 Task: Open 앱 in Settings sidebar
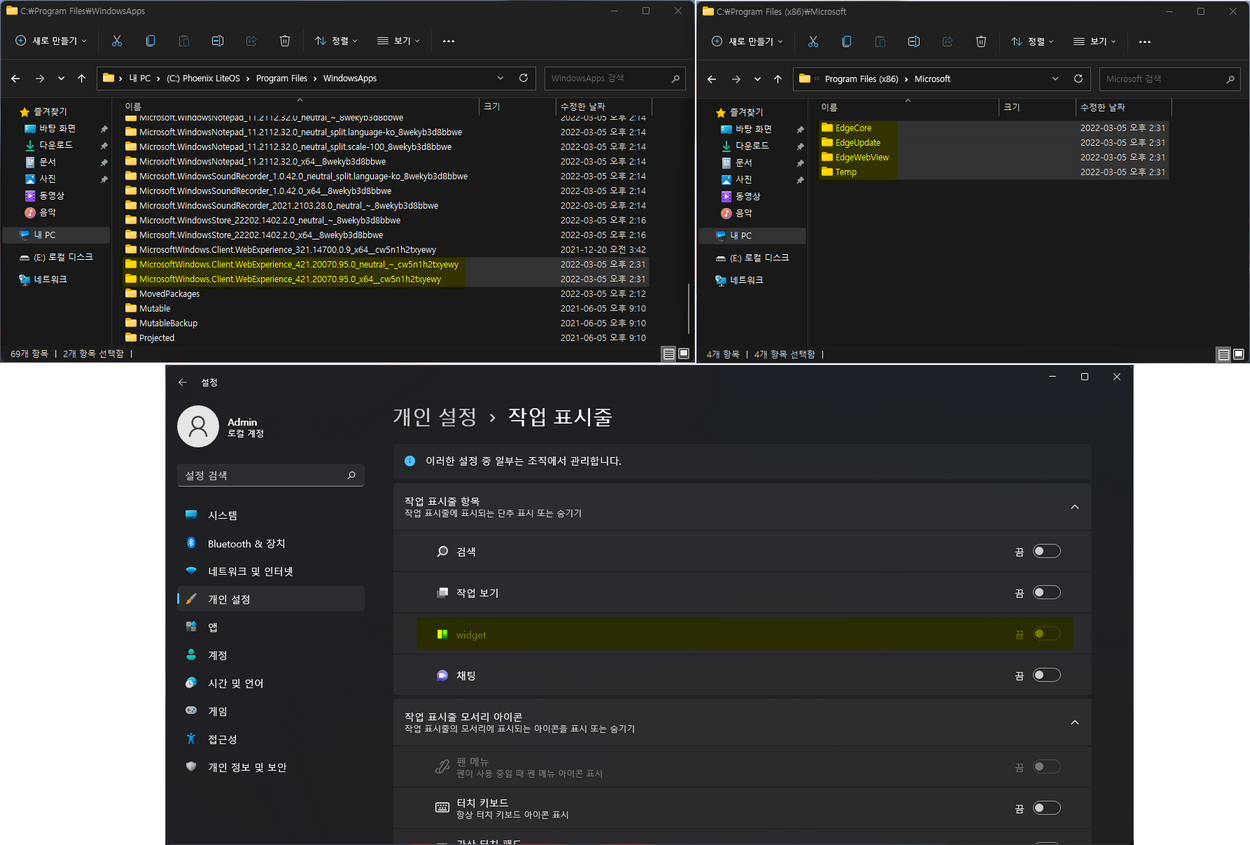tap(270, 627)
